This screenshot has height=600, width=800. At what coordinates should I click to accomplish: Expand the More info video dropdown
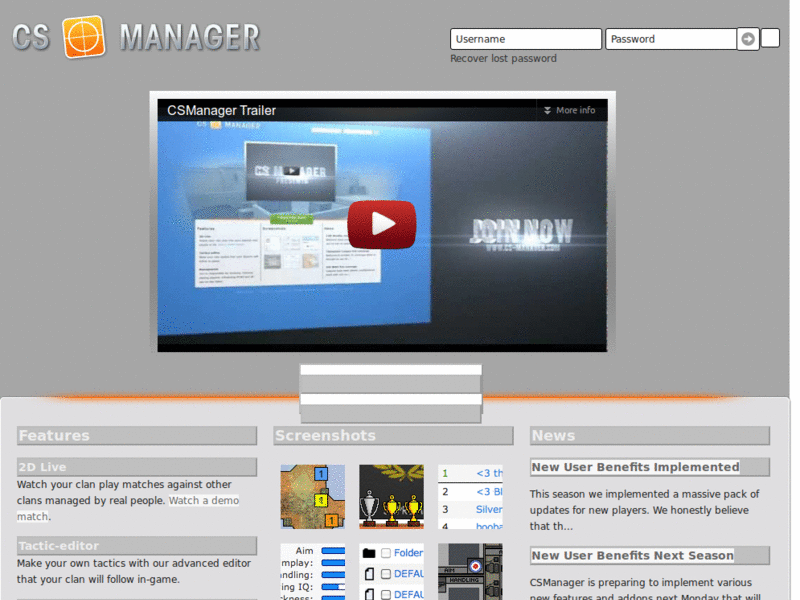pyautogui.click(x=569, y=110)
